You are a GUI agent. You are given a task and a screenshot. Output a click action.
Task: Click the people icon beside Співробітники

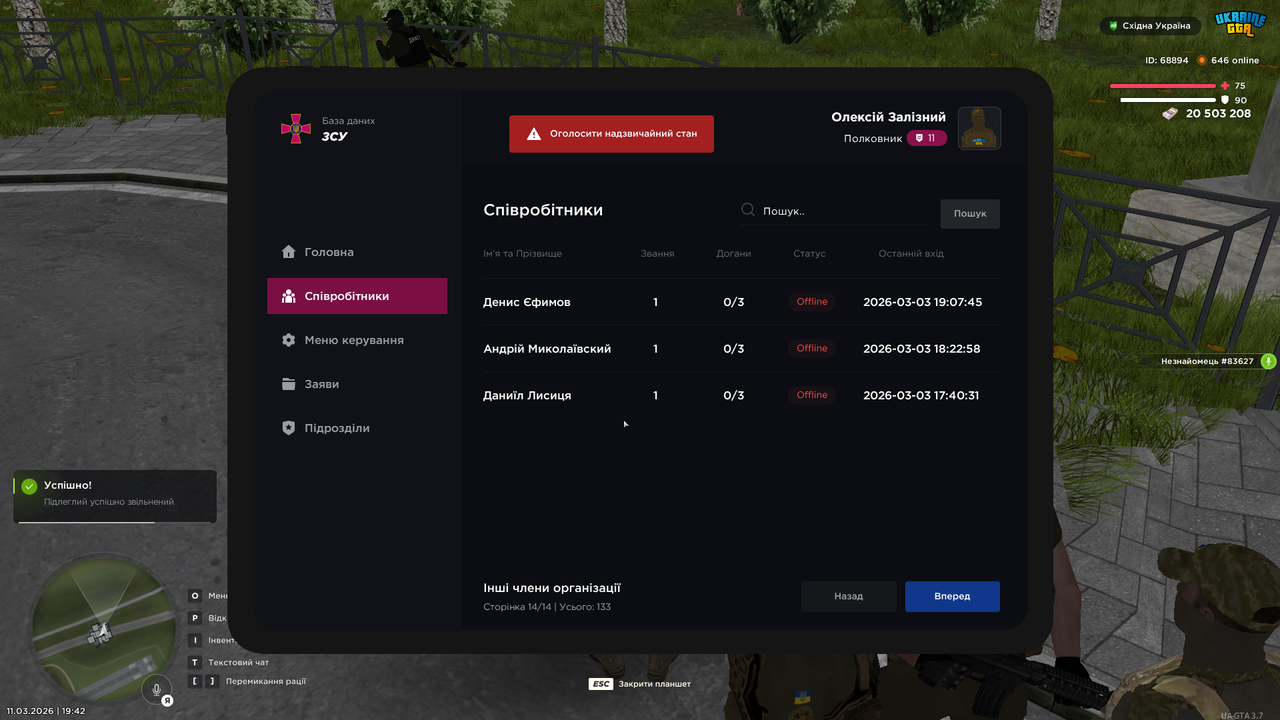[x=289, y=296]
